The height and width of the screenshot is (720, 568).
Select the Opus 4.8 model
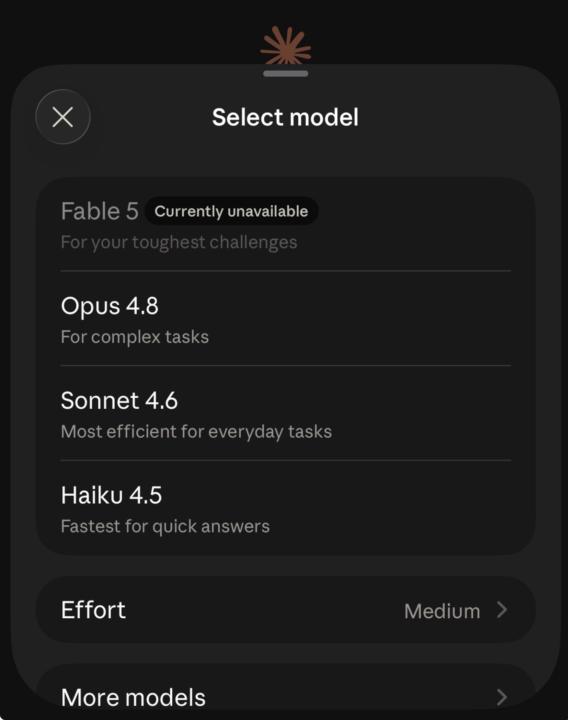coord(286,318)
